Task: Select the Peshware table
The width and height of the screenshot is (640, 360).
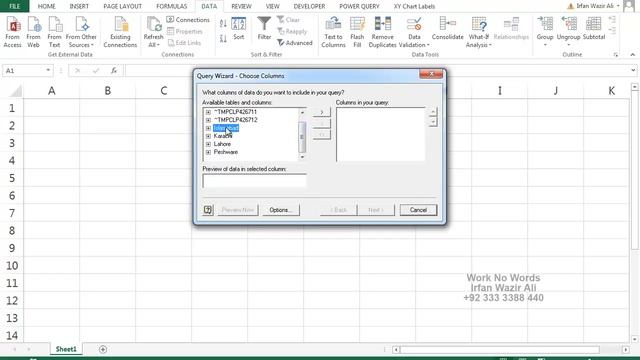Action: [x=226, y=152]
